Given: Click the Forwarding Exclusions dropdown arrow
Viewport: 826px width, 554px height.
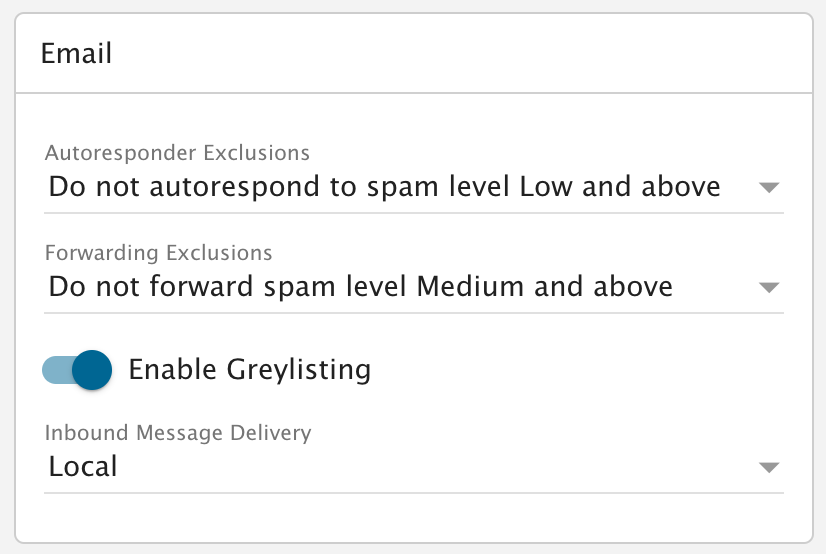Looking at the screenshot, I should [x=768, y=288].
